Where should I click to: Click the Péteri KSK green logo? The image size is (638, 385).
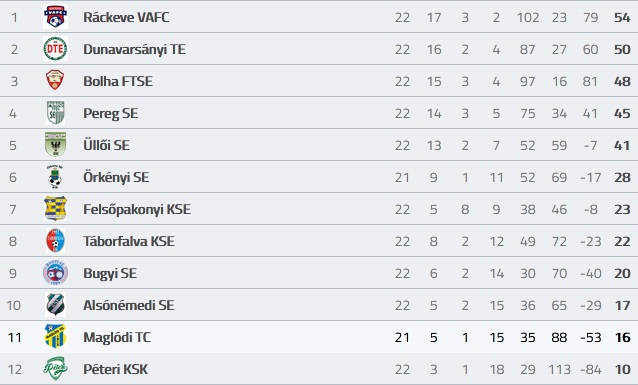click(x=55, y=368)
